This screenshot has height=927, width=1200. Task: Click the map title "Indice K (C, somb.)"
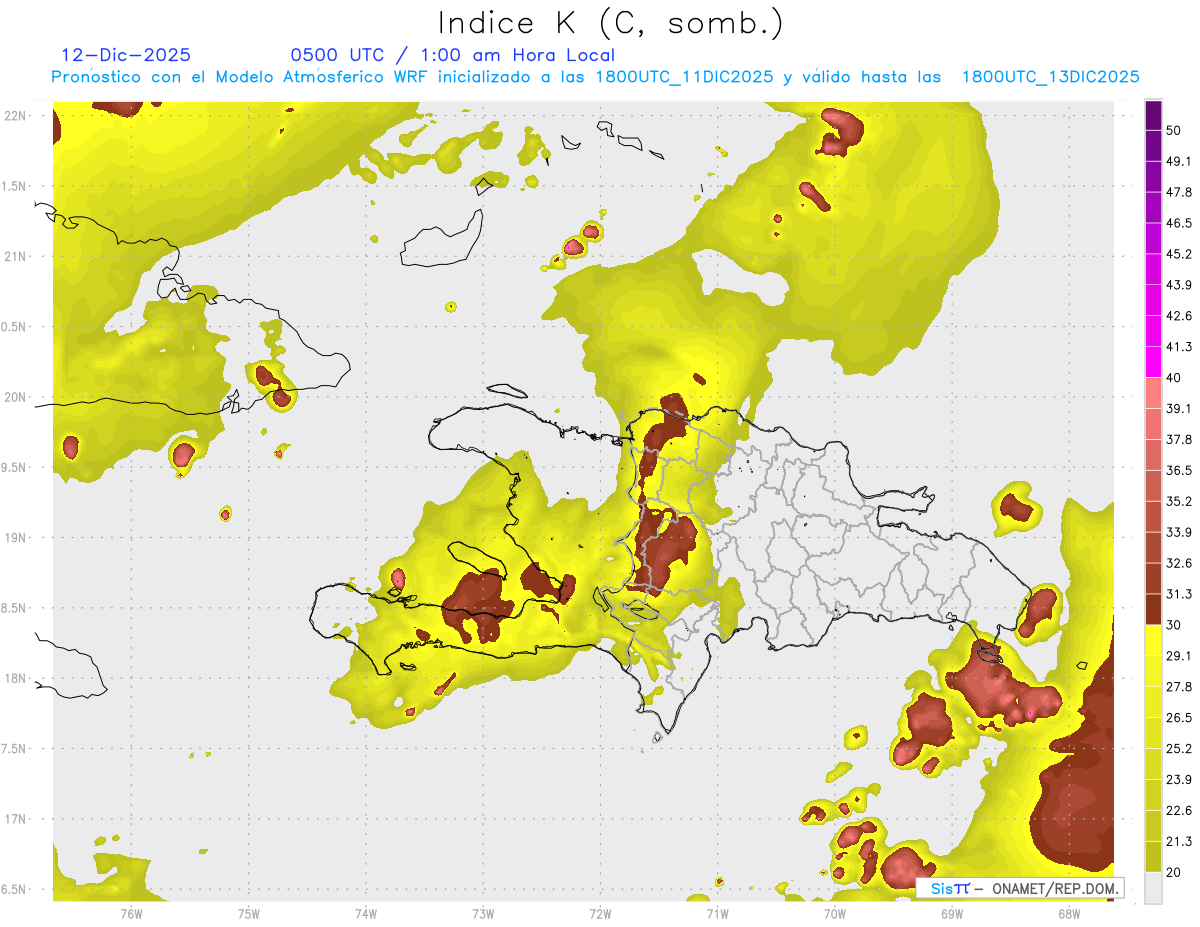pos(612,24)
